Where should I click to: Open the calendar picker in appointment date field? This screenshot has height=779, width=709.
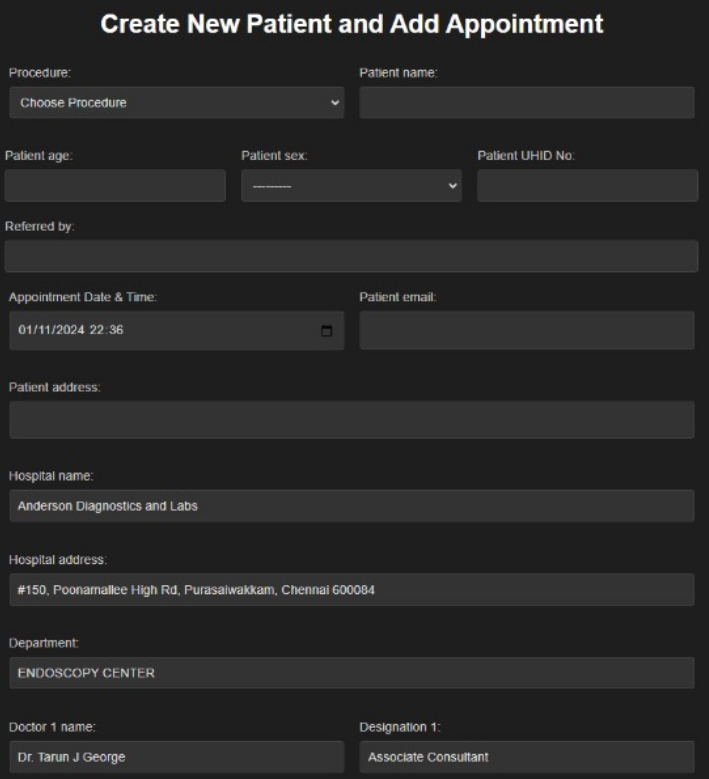point(326,331)
